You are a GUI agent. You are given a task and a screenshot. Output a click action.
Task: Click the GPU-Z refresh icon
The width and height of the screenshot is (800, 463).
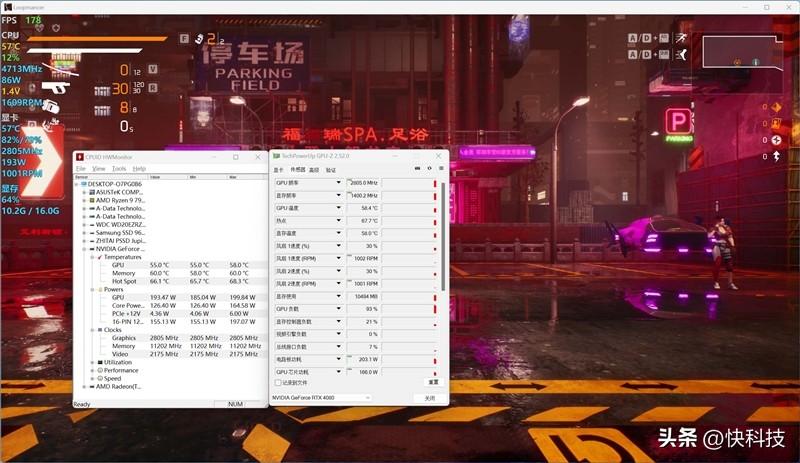tap(428, 169)
